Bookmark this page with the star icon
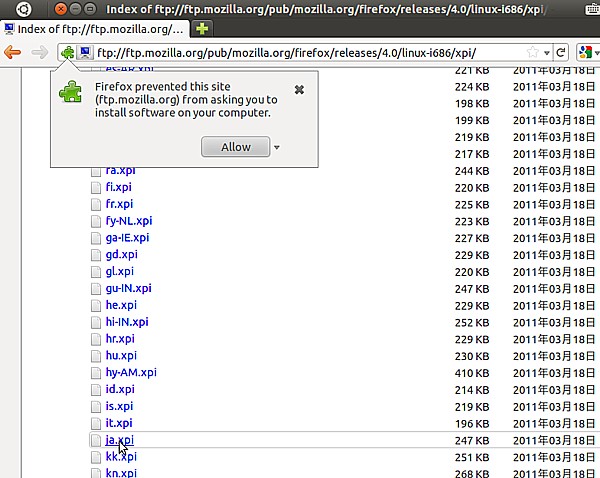 [532, 52]
